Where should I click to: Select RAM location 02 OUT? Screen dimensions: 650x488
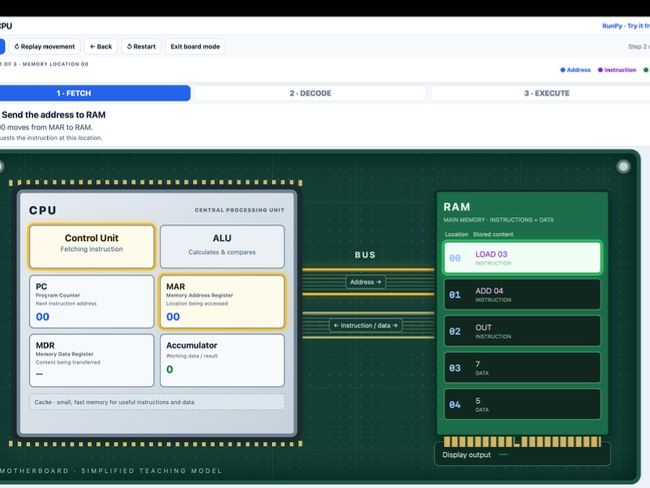pos(522,331)
